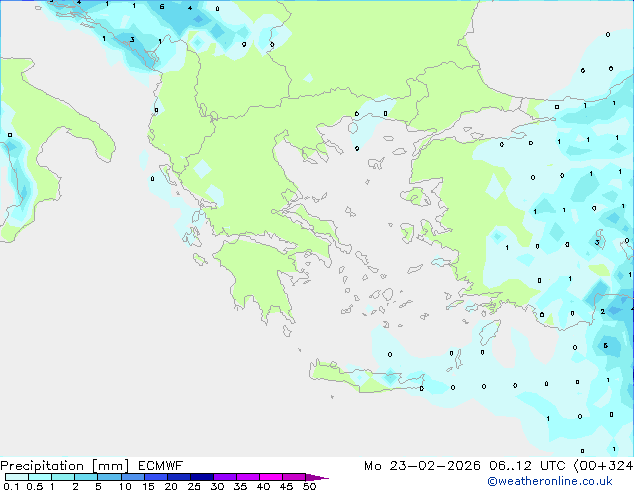
Task: Click the legend label 25
Action: (x=194, y=486)
